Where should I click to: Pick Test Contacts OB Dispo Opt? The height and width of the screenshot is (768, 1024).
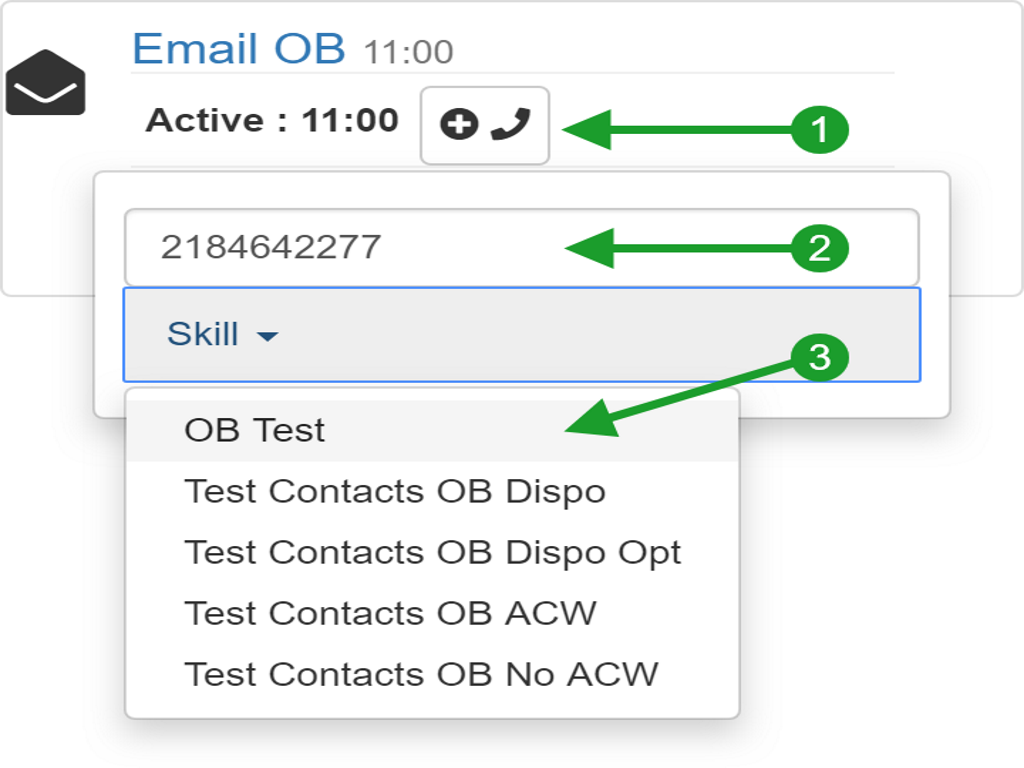point(432,552)
